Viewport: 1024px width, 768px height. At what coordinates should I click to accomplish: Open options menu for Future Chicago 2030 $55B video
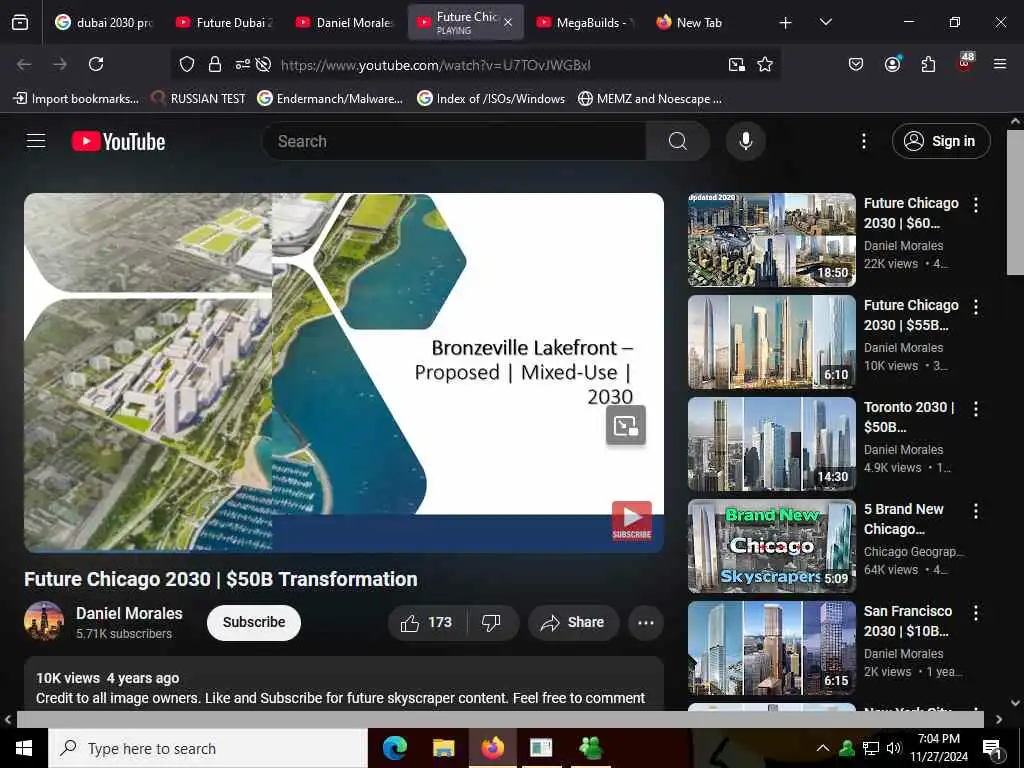coord(976,307)
